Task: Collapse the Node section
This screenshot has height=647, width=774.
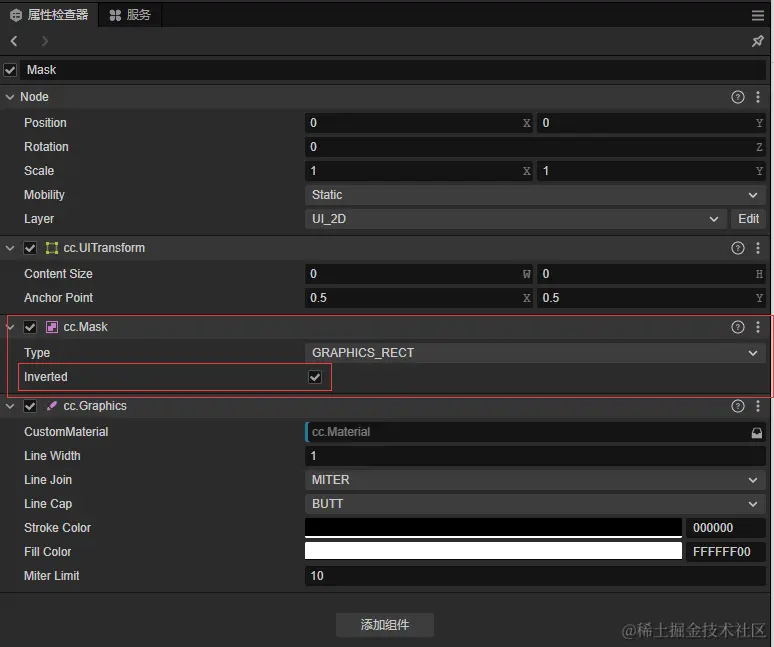Action: [10, 97]
